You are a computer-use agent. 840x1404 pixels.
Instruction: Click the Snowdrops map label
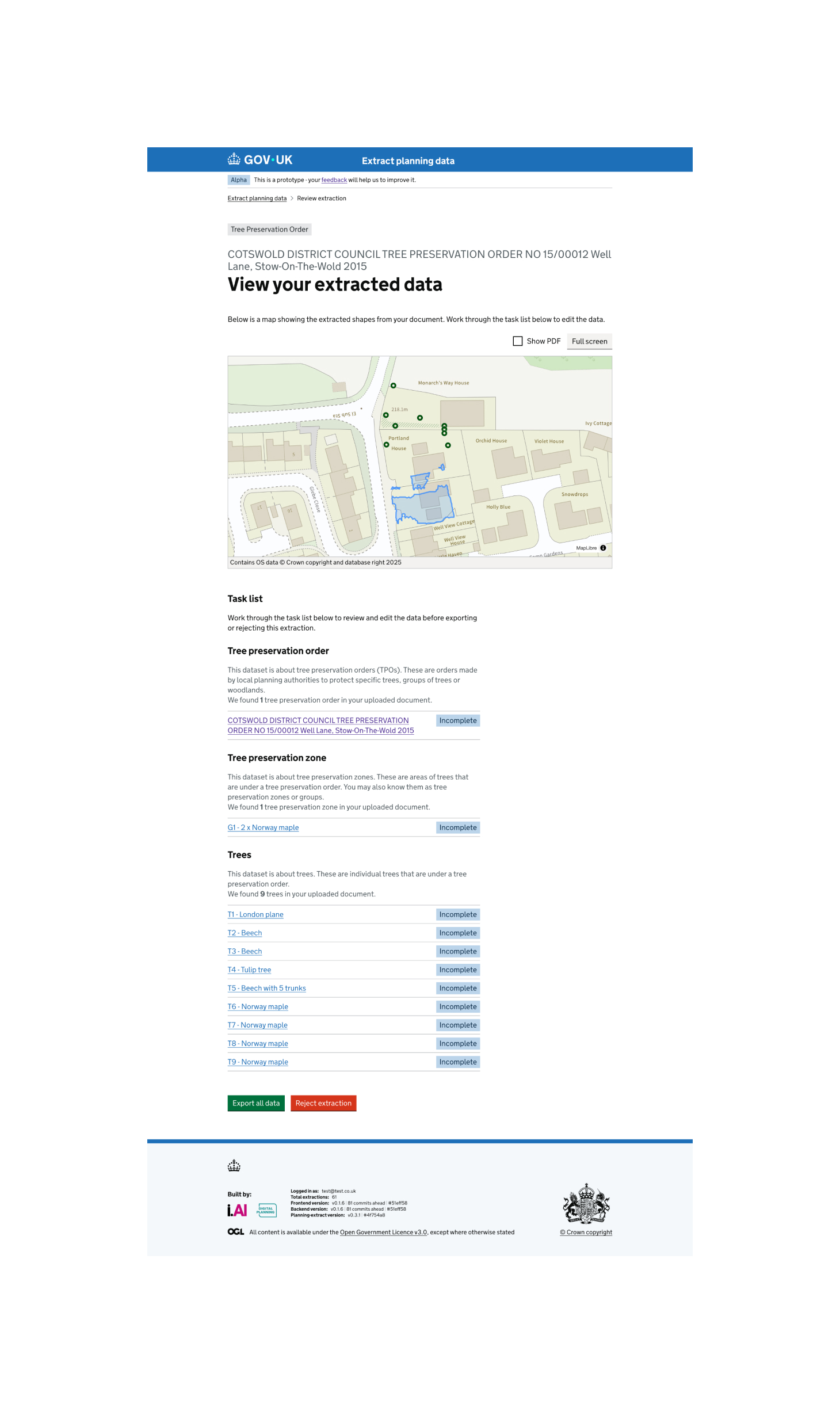point(575,494)
